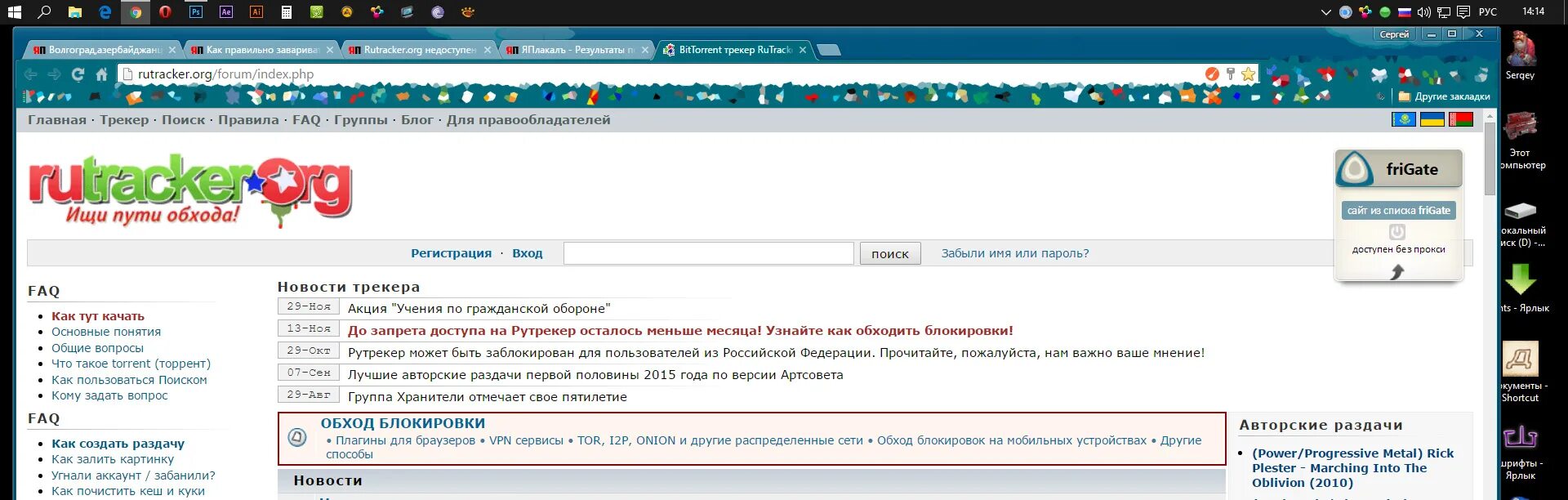1568x500 pixels.
Task: Open the volume control in the system tray
Action: 1424,12
